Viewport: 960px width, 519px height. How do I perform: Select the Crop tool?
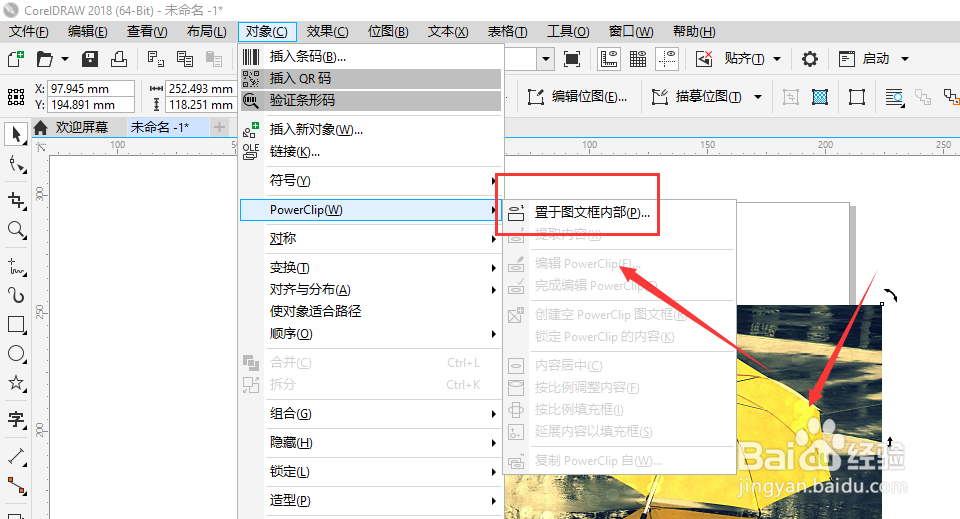[x=16, y=201]
